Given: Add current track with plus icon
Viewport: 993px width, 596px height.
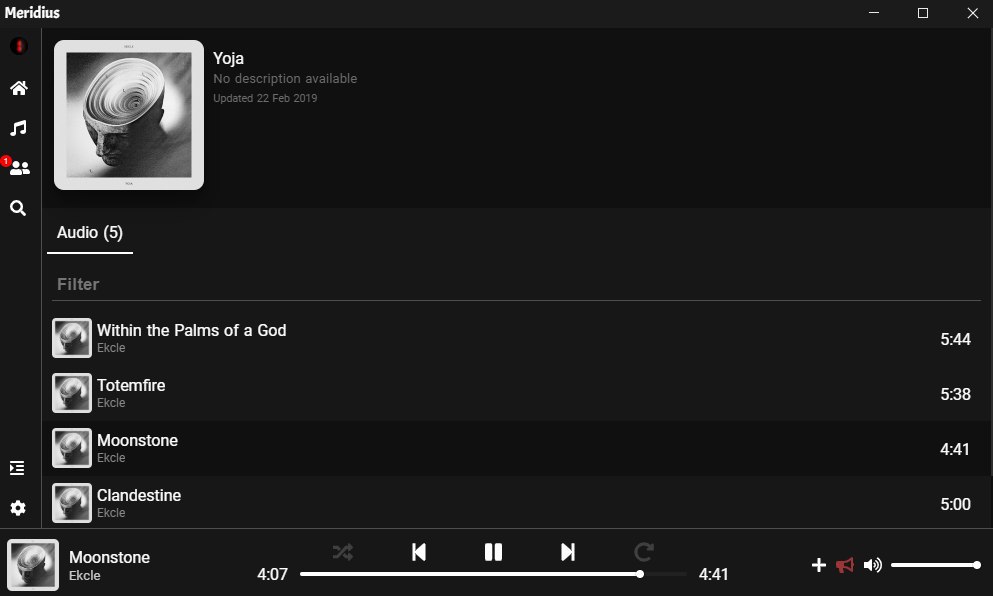Looking at the screenshot, I should tap(818, 565).
